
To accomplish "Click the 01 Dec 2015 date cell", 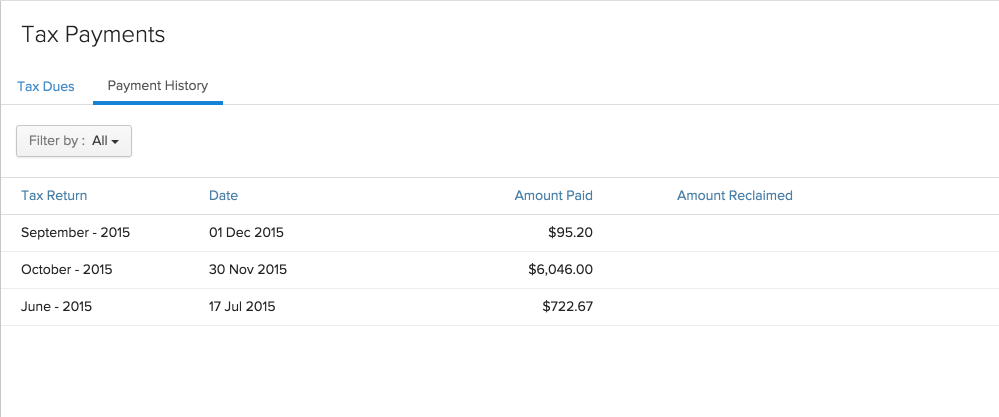I will coord(246,233).
